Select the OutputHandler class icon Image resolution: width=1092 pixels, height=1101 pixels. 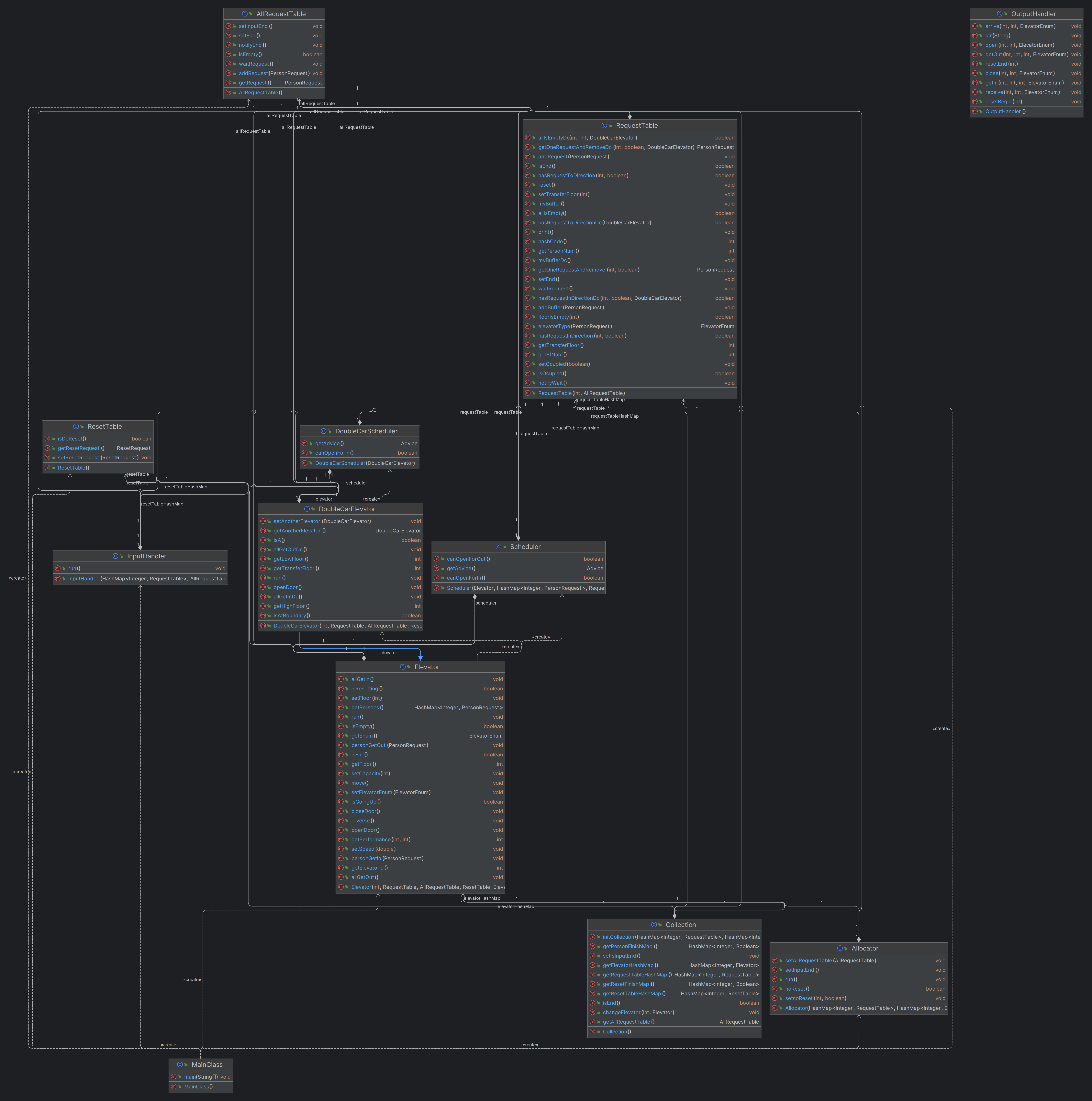coord(1000,14)
